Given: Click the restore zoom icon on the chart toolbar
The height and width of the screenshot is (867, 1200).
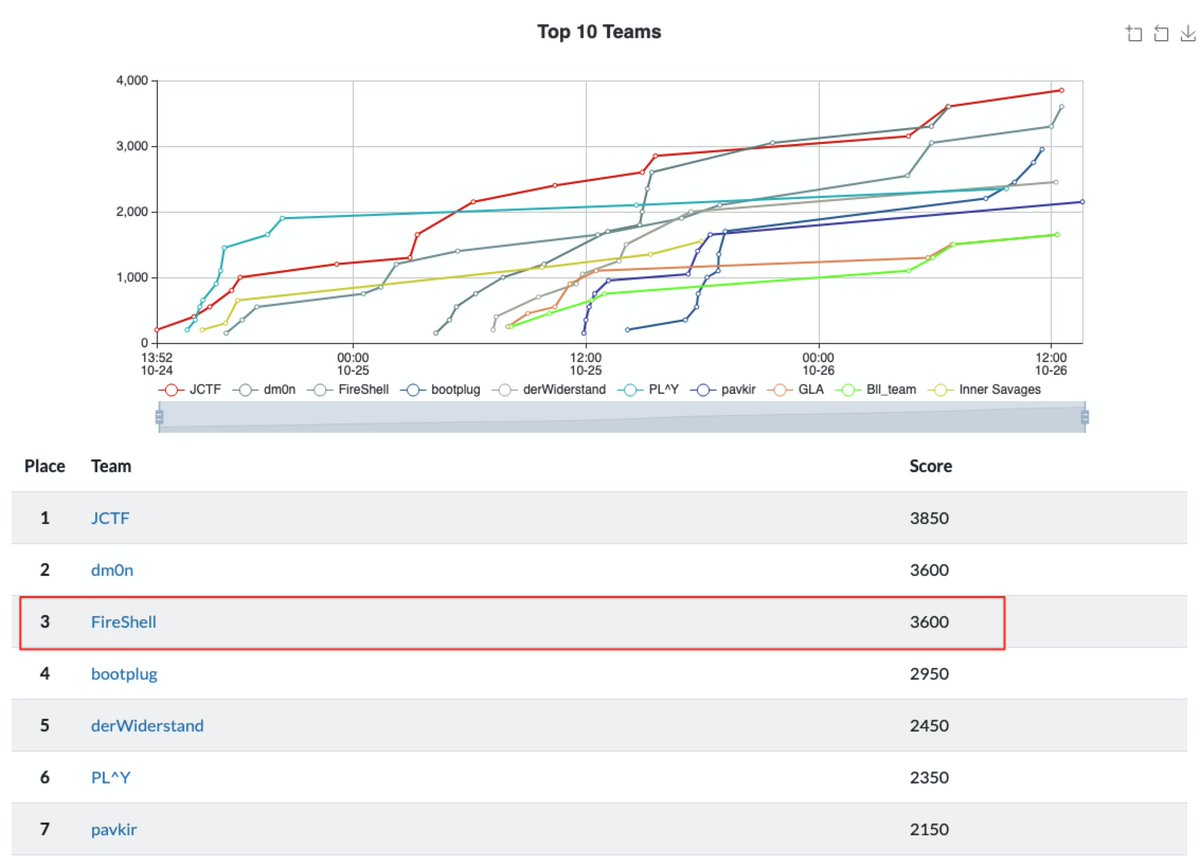Looking at the screenshot, I should pos(1161,32).
